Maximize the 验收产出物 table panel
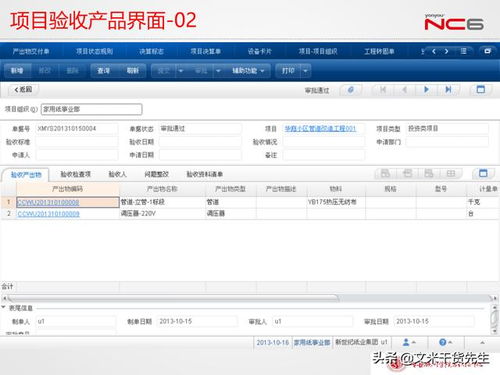Screen dimensions: 500x375 pos(483,173)
